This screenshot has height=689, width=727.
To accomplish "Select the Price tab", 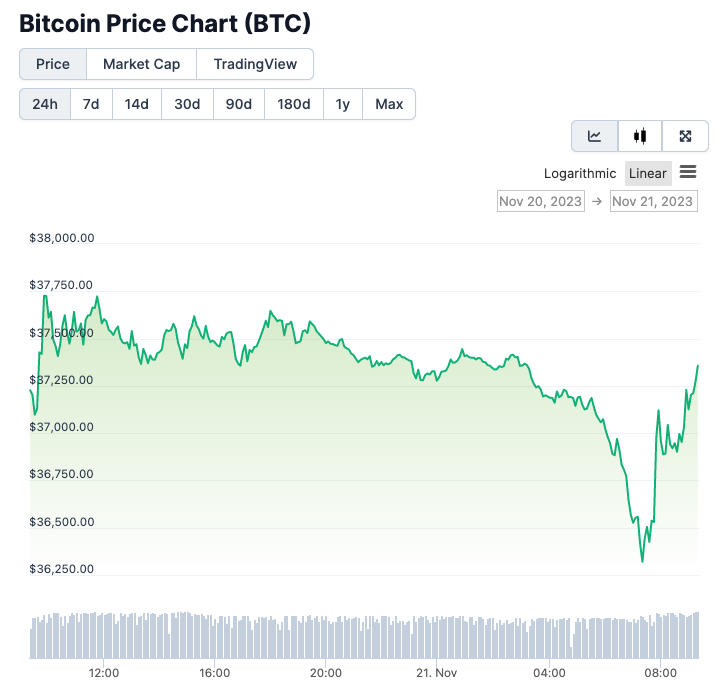I will [x=53, y=64].
